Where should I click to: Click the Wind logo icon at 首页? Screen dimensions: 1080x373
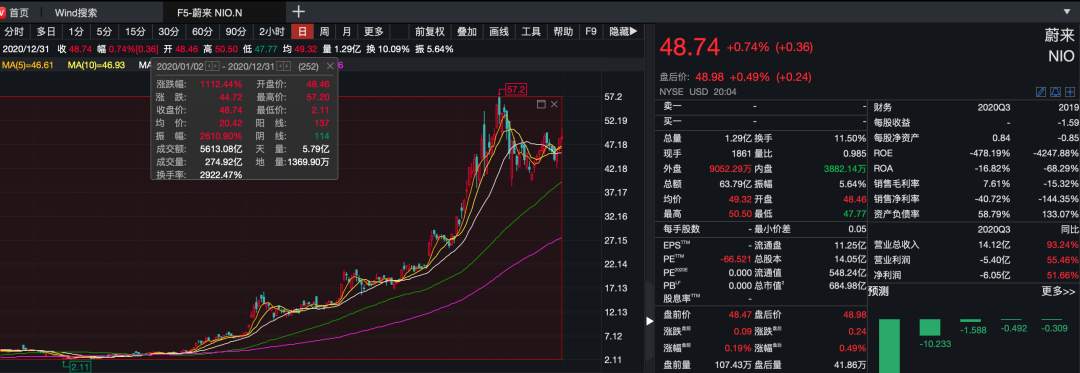pos(2,12)
